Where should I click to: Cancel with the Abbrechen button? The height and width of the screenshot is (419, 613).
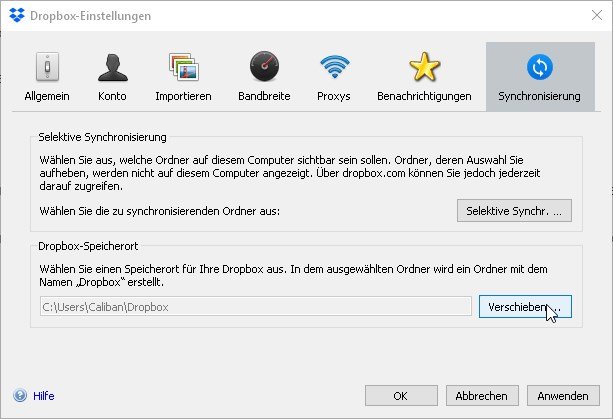point(482,396)
